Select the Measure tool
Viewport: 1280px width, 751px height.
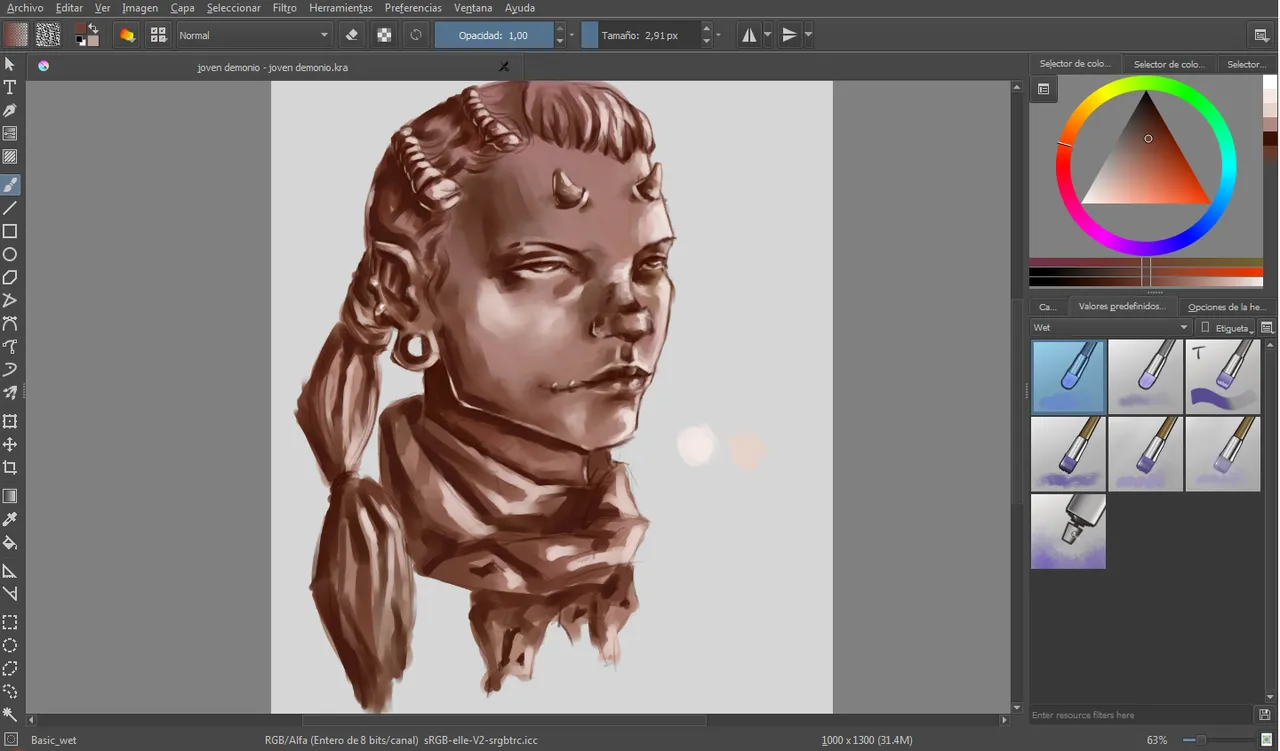(x=10, y=594)
